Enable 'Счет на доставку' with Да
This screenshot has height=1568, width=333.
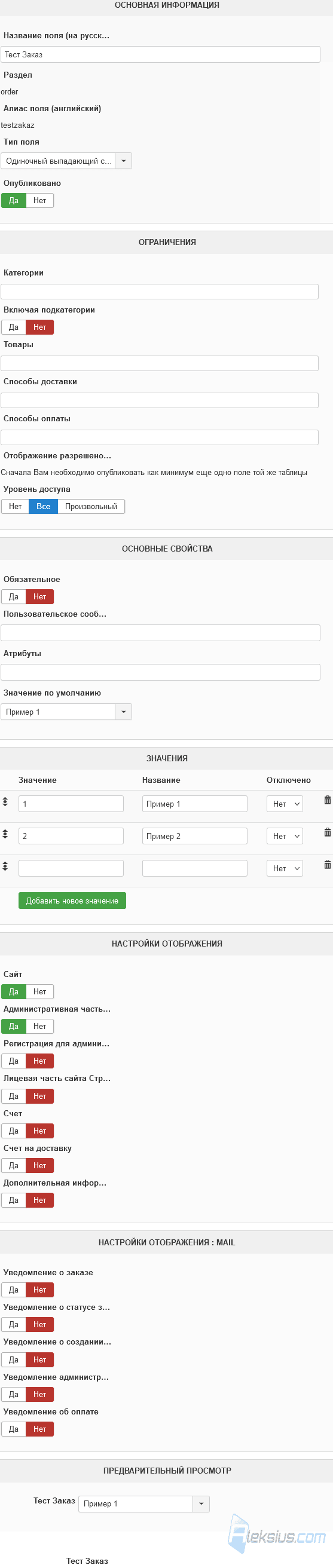pos(13,1166)
